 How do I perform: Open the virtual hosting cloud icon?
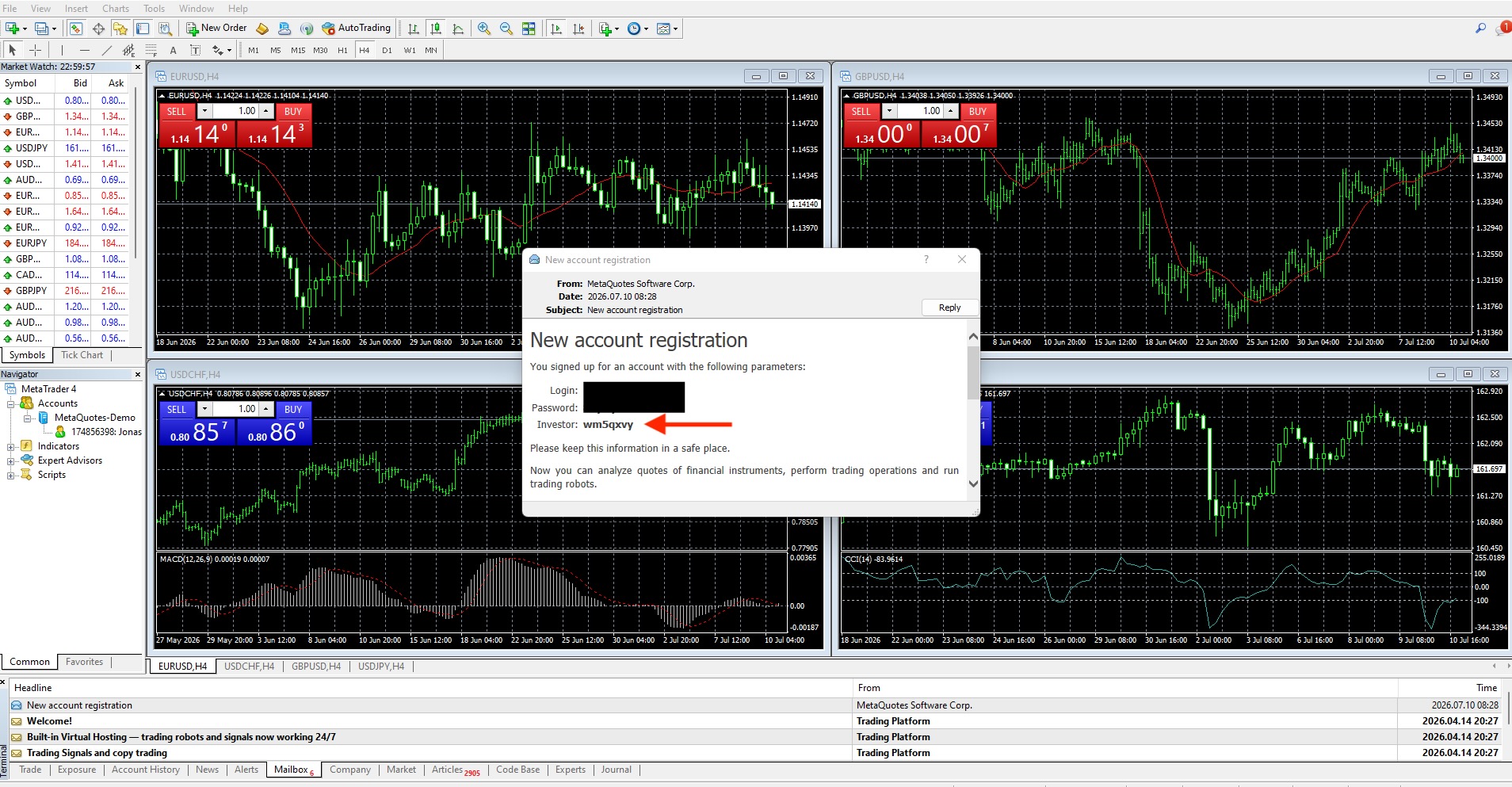[284, 29]
